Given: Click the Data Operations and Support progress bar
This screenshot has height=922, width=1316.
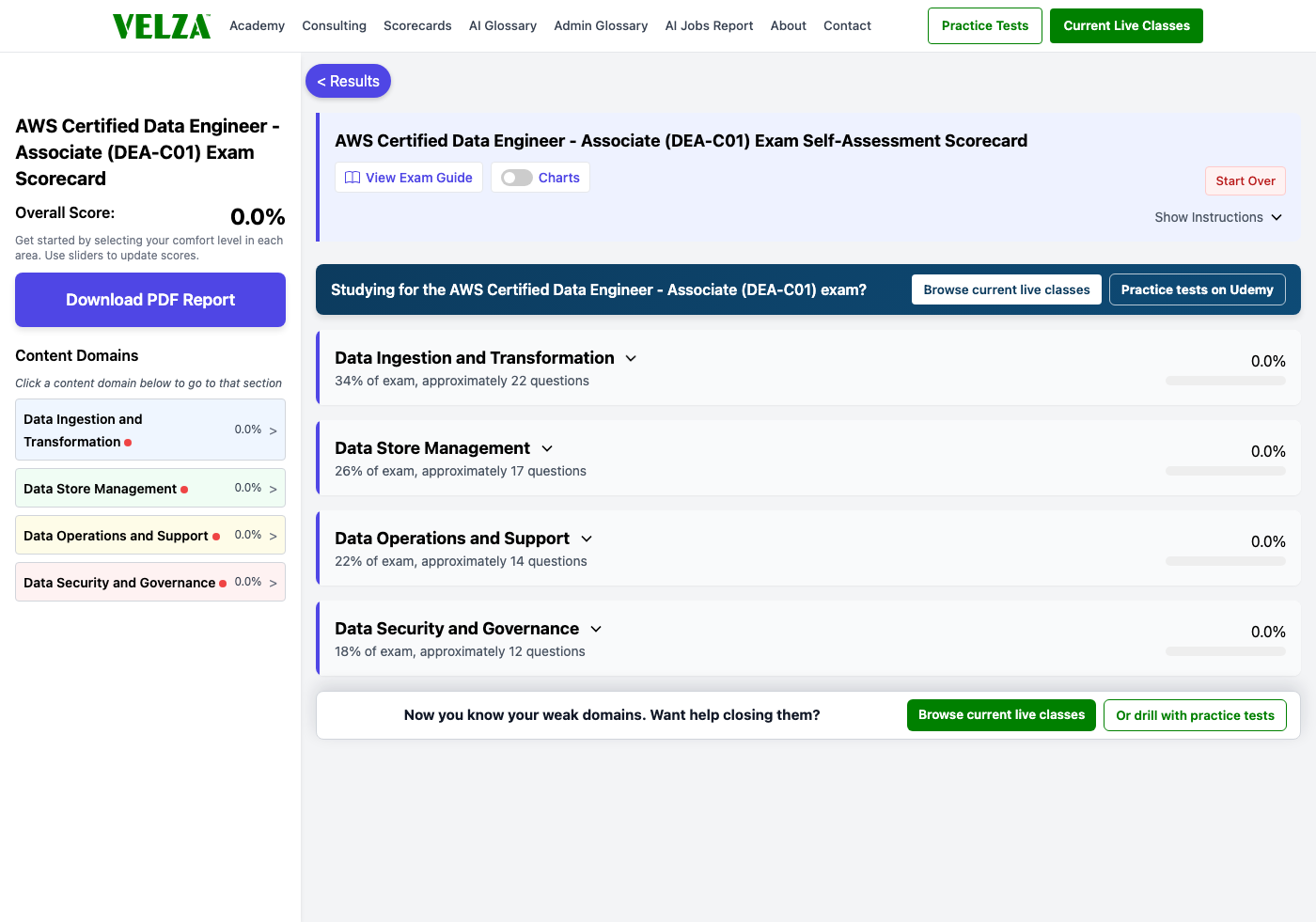Looking at the screenshot, I should coord(1226,561).
